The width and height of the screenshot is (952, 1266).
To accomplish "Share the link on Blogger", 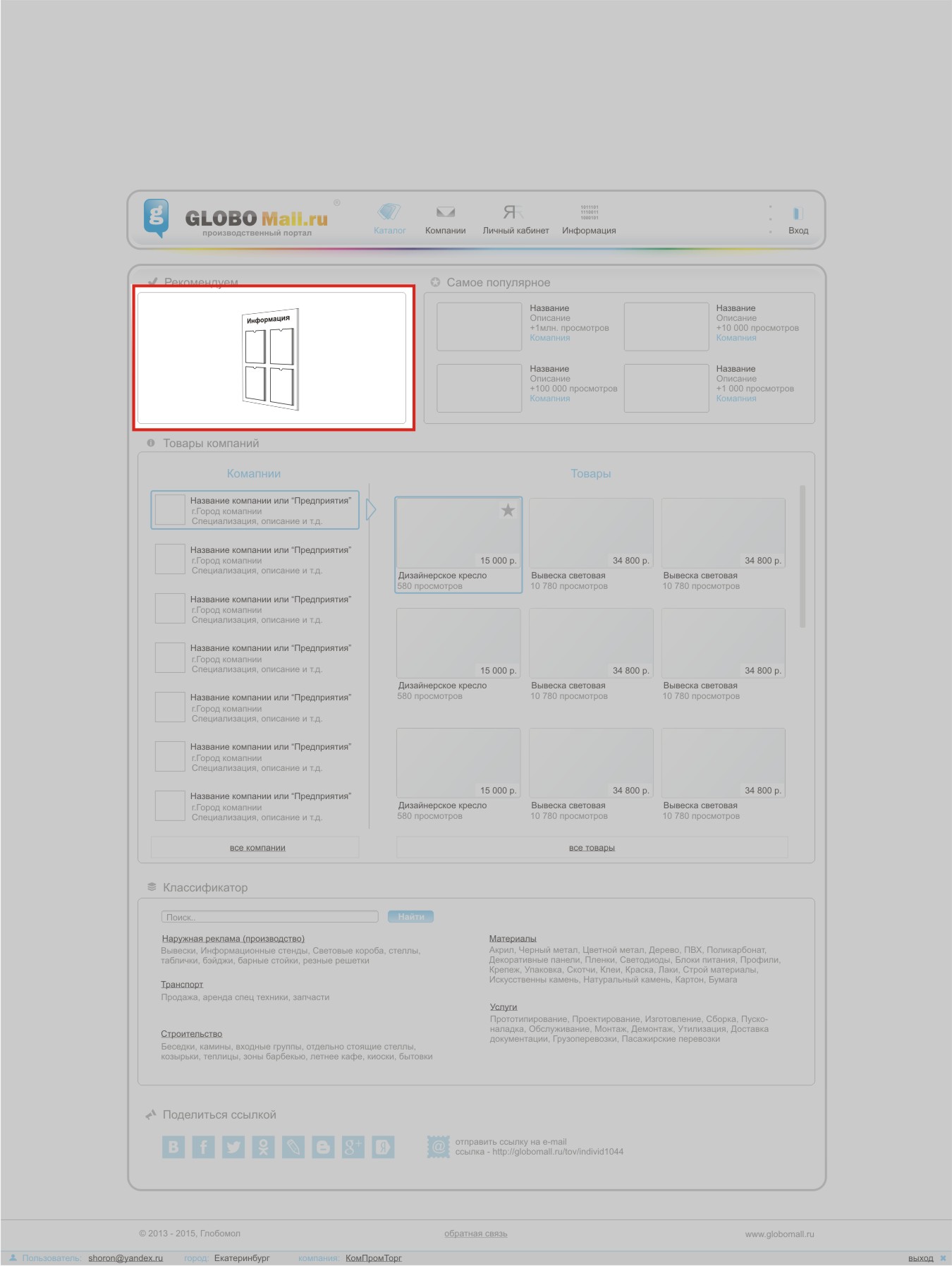I will click(323, 1147).
